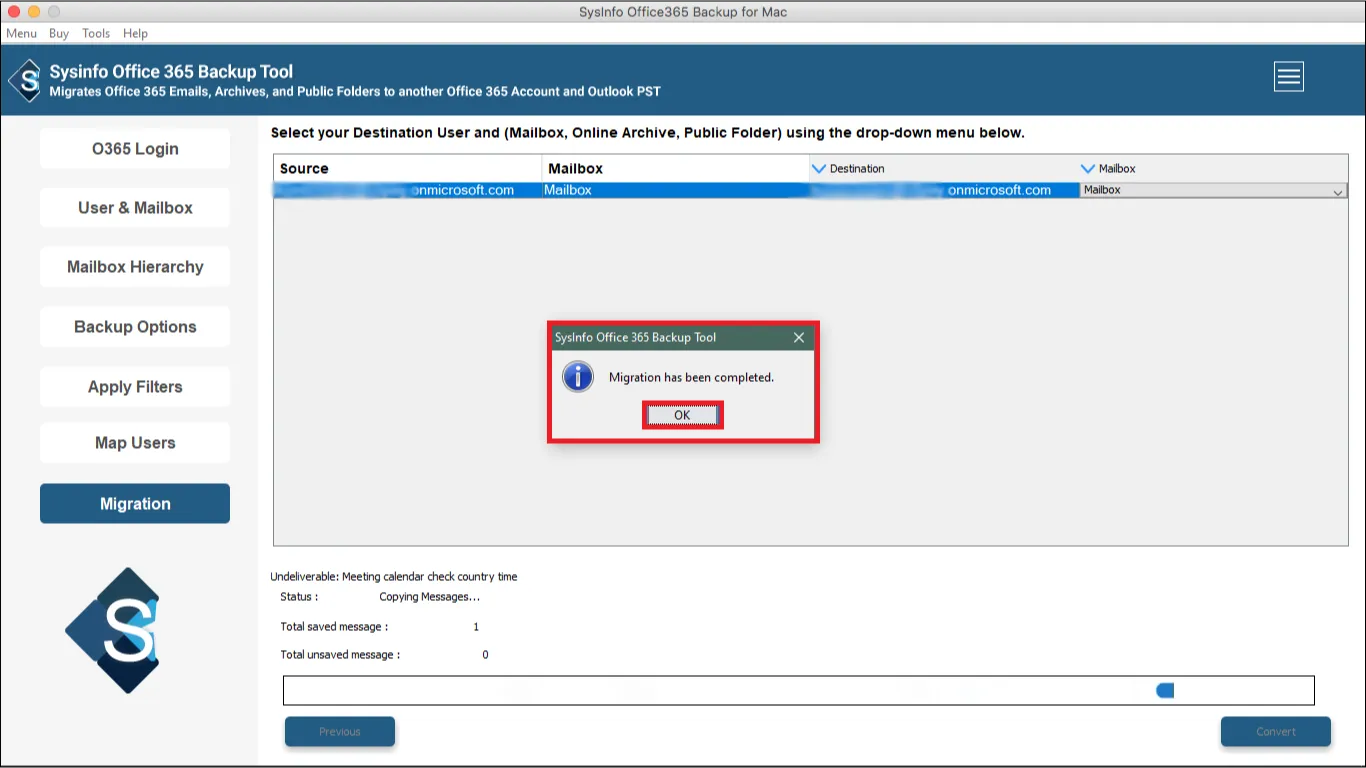The image size is (1366, 768).
Task: Click the blue info icon in dialog
Action: [x=578, y=377]
